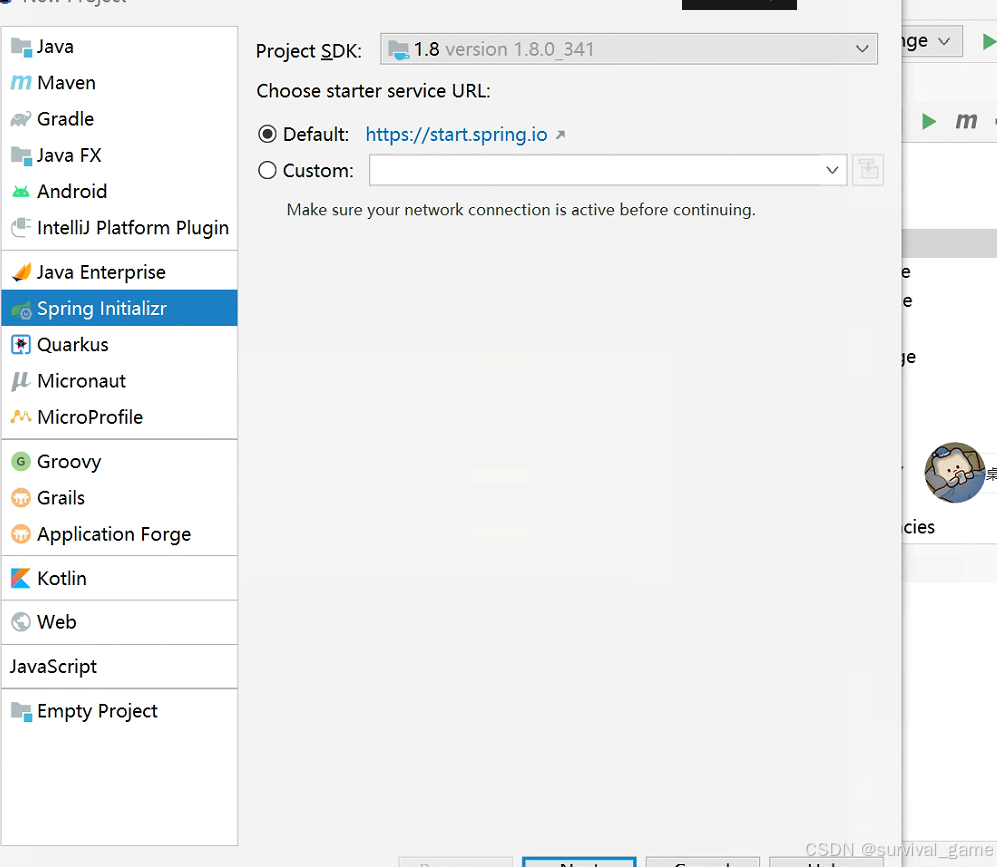
Task: Click the Quarkus icon
Action: point(21,345)
